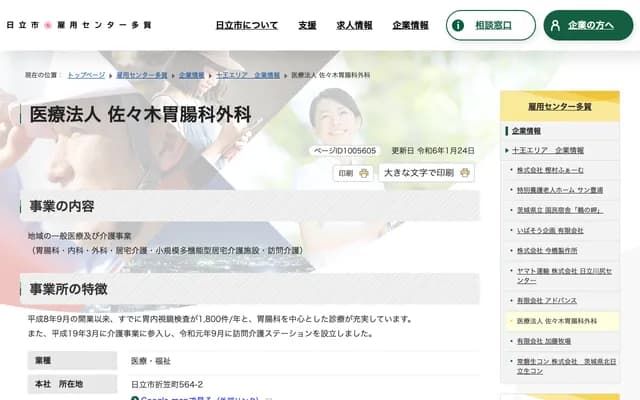This screenshot has height=400, width=640.
Task: Open sidebar link 株式会社 樫村ふぁーむ
Action: (x=550, y=170)
